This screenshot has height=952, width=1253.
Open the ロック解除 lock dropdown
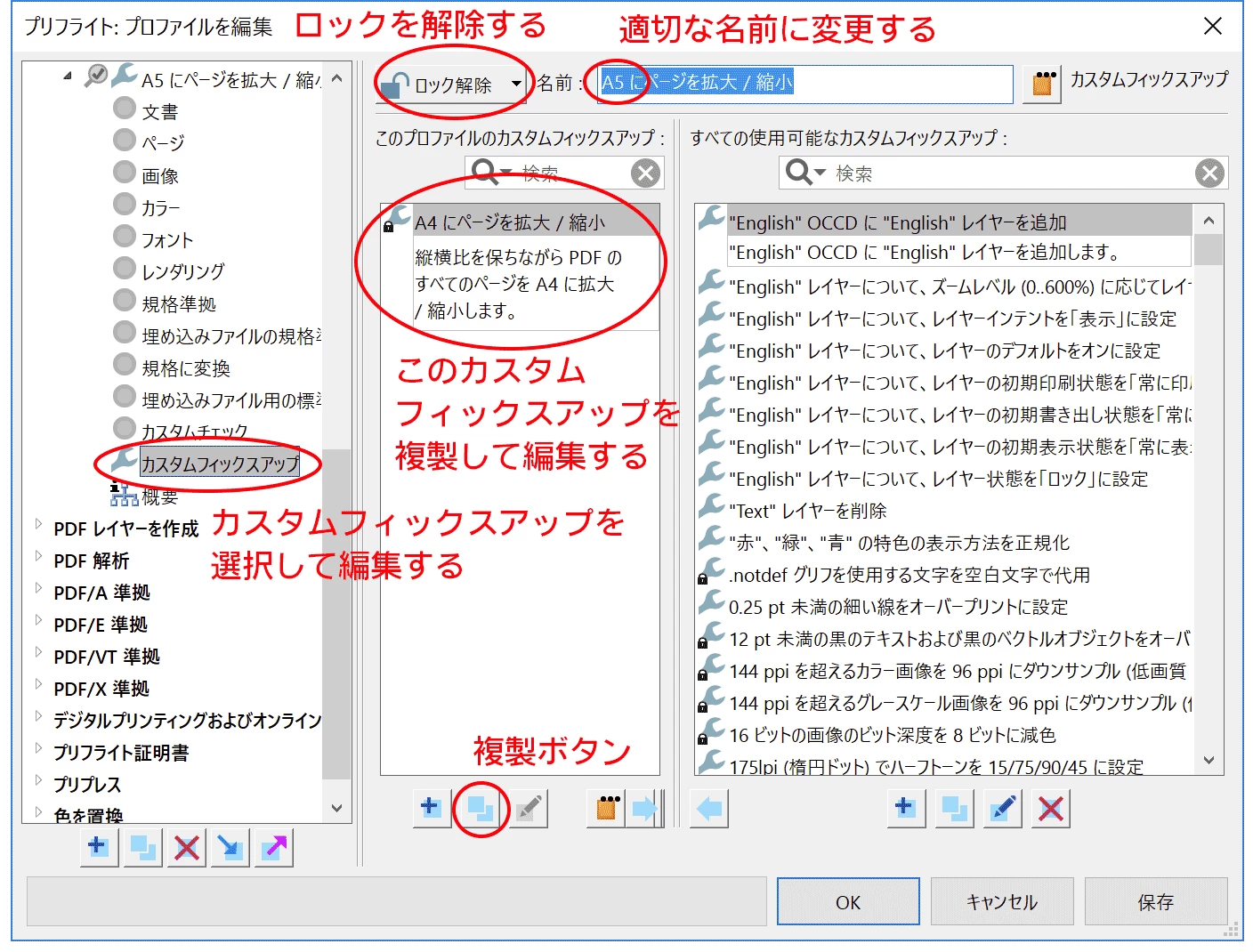click(x=516, y=85)
